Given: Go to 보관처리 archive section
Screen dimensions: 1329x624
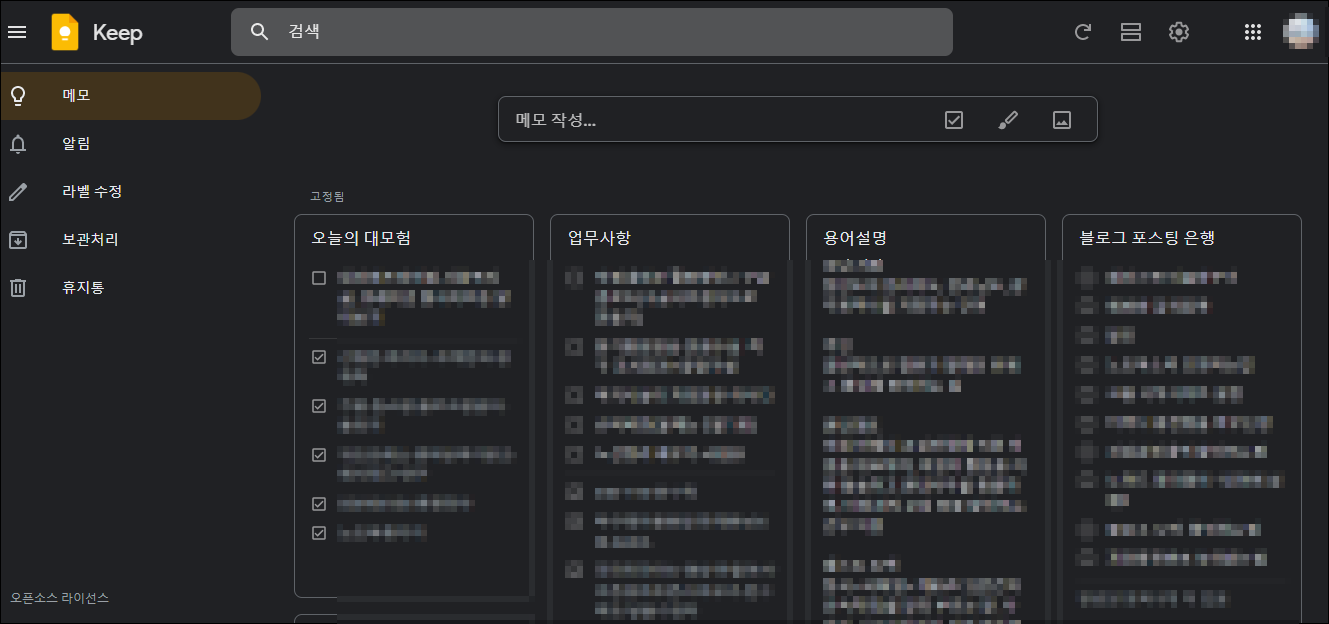Looking at the screenshot, I should tap(130, 240).
